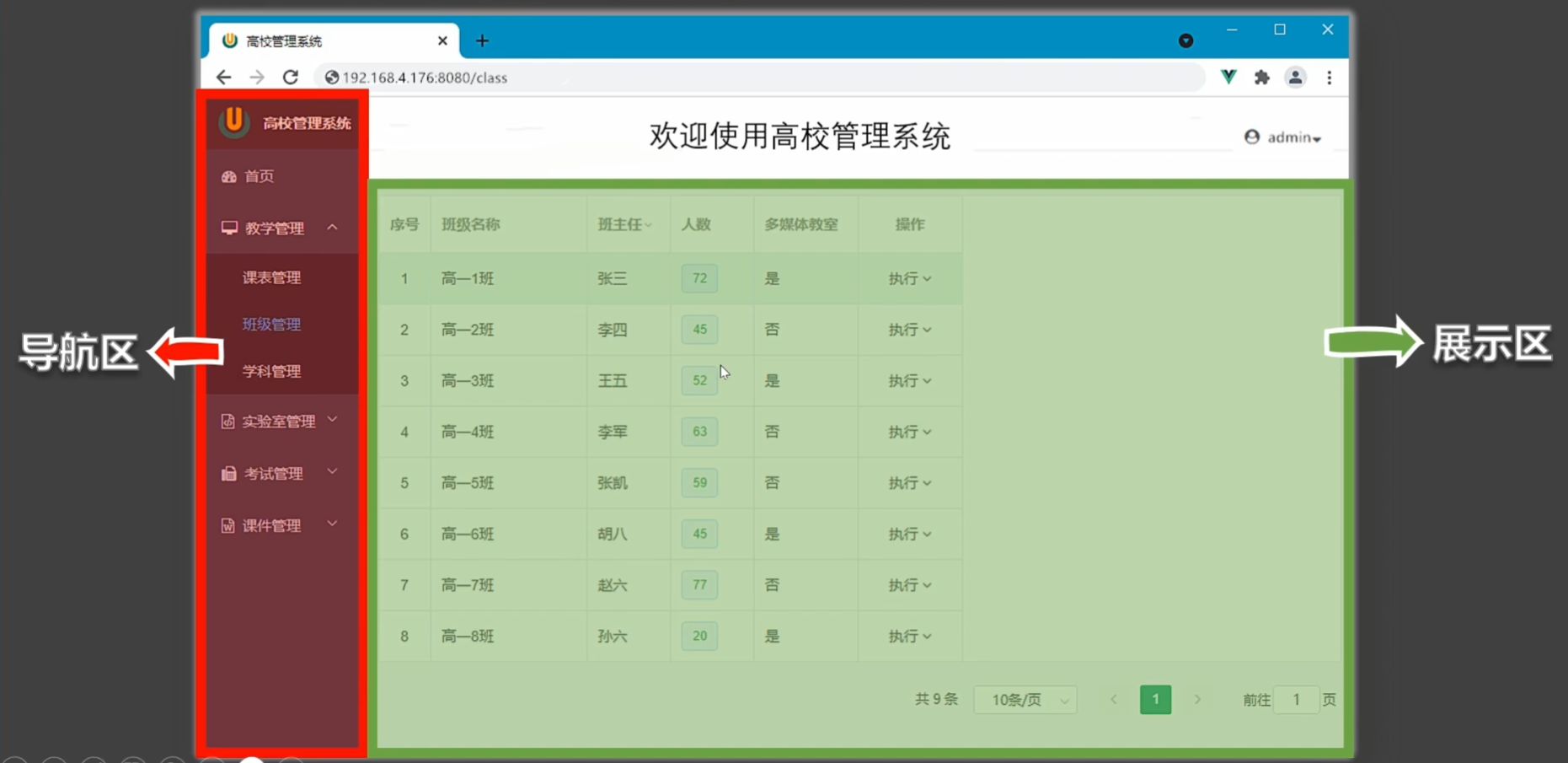
Task: Click the round dropdown icon in the title bar
Action: [x=1185, y=40]
